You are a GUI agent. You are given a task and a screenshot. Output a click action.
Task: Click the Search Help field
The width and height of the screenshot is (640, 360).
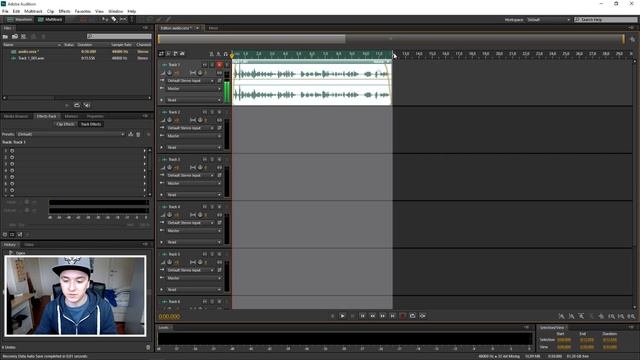point(606,20)
